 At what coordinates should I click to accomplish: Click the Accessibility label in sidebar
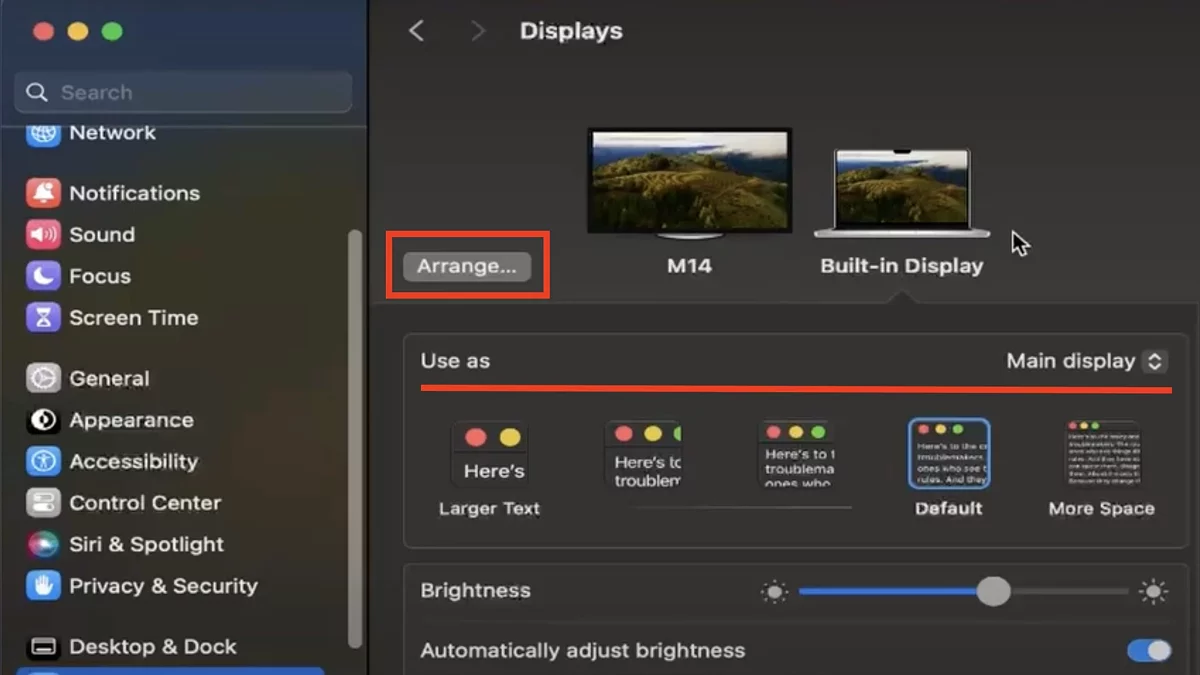133,462
